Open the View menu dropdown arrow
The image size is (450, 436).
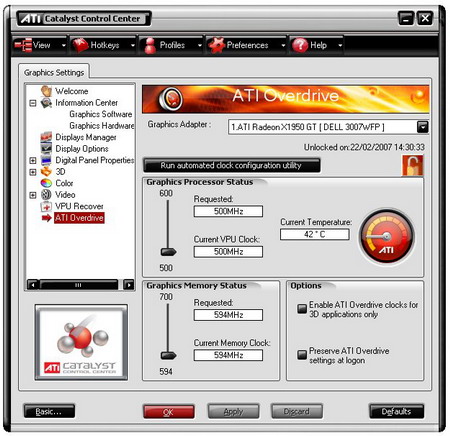click(x=63, y=45)
